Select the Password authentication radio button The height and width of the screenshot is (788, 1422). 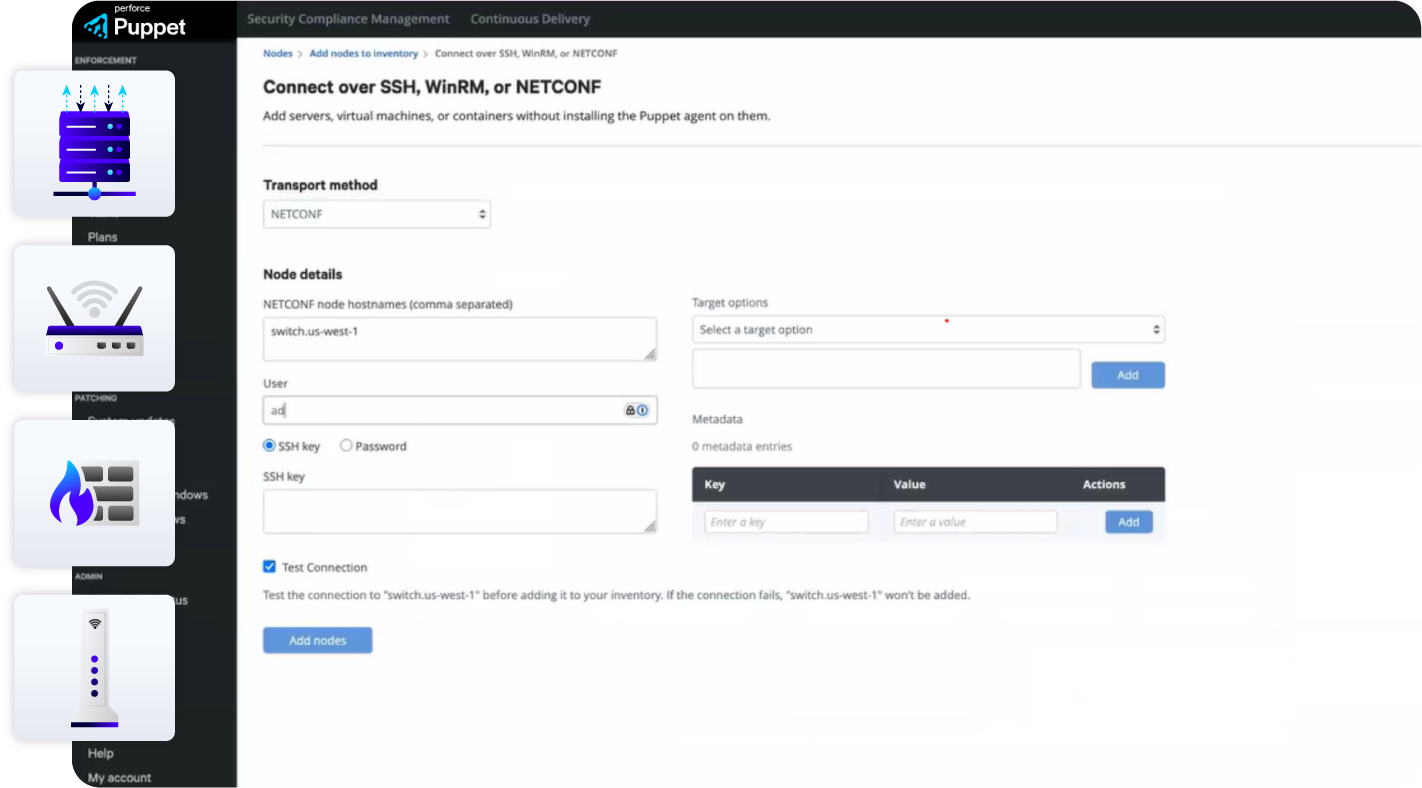(x=345, y=446)
